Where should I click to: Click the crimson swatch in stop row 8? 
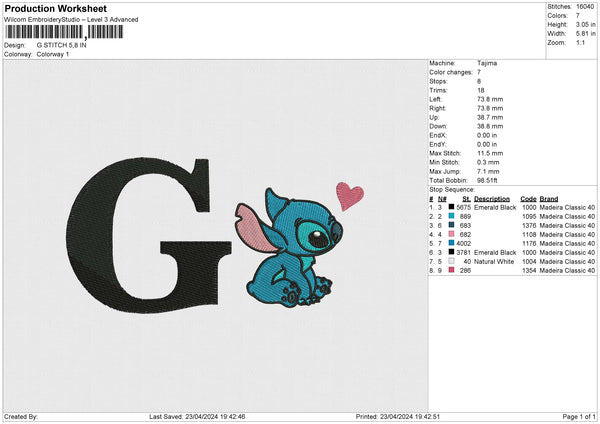[x=452, y=270]
